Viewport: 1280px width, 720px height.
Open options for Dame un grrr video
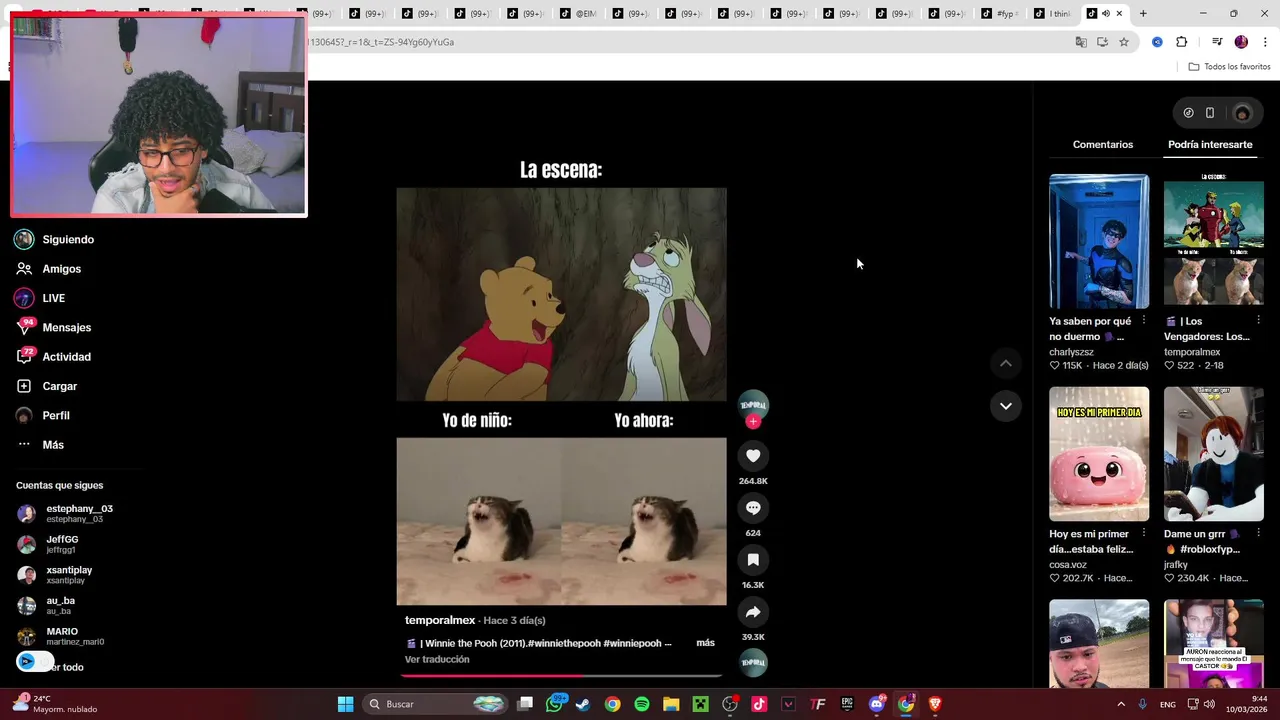1258,534
